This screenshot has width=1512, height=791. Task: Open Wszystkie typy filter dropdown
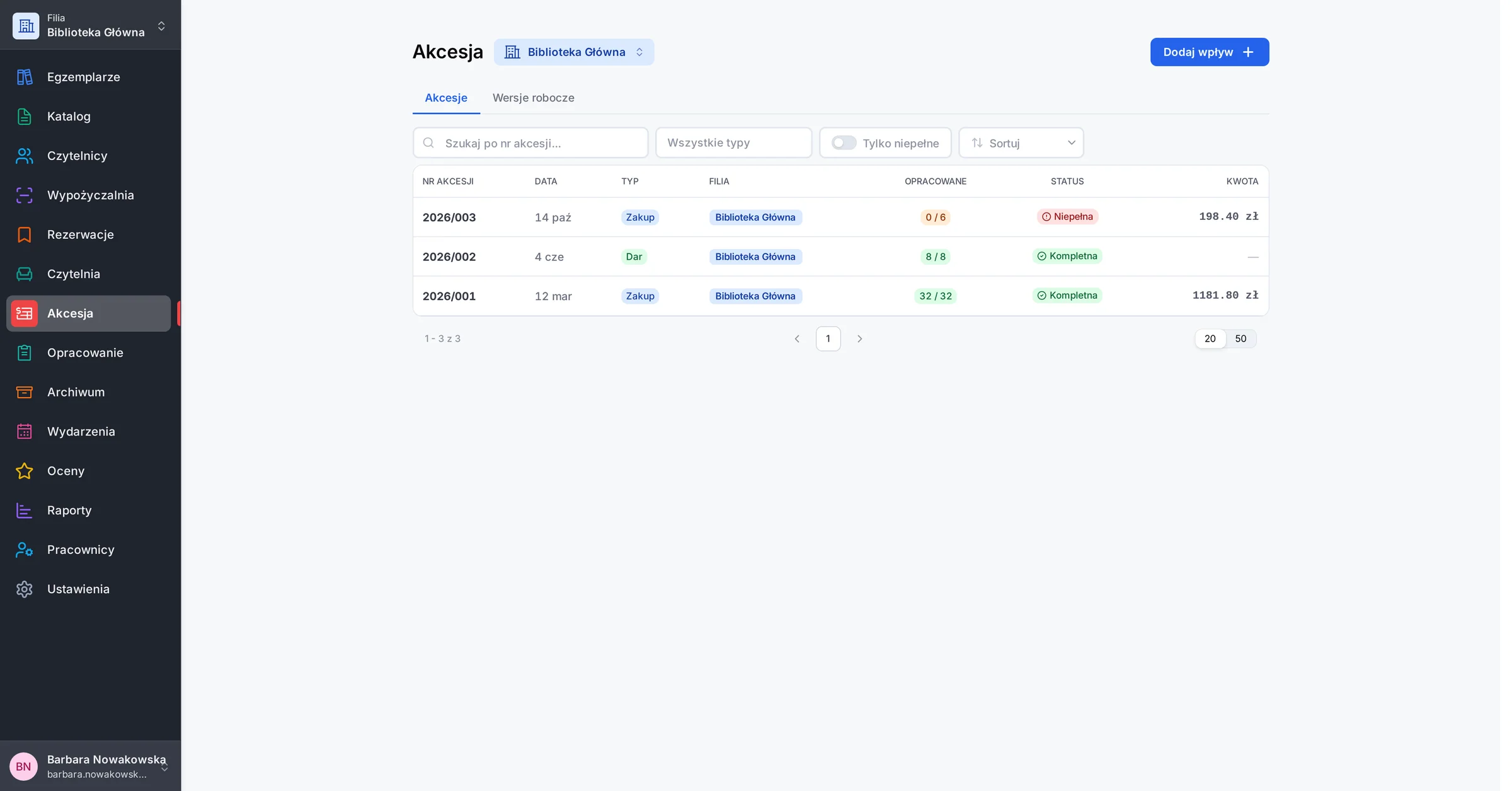point(733,143)
